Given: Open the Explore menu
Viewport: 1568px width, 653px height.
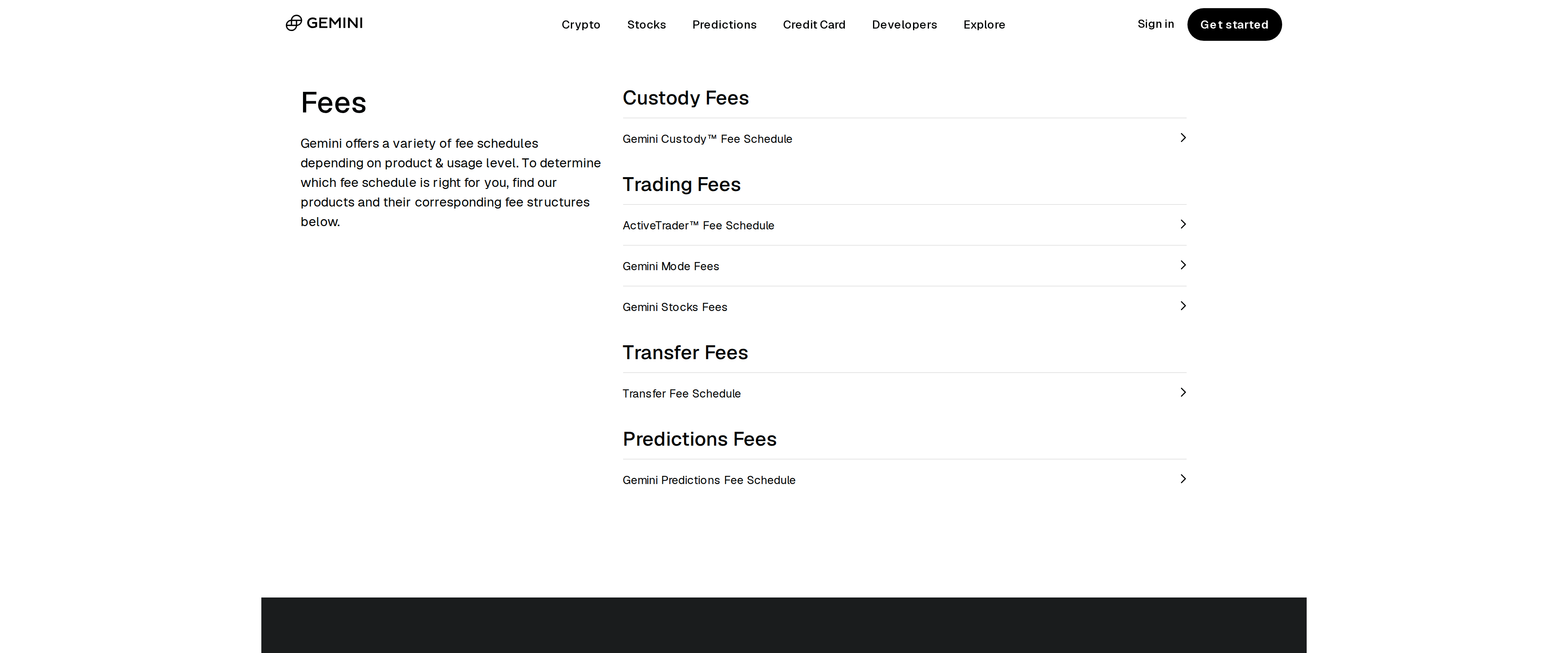Looking at the screenshot, I should click(984, 24).
